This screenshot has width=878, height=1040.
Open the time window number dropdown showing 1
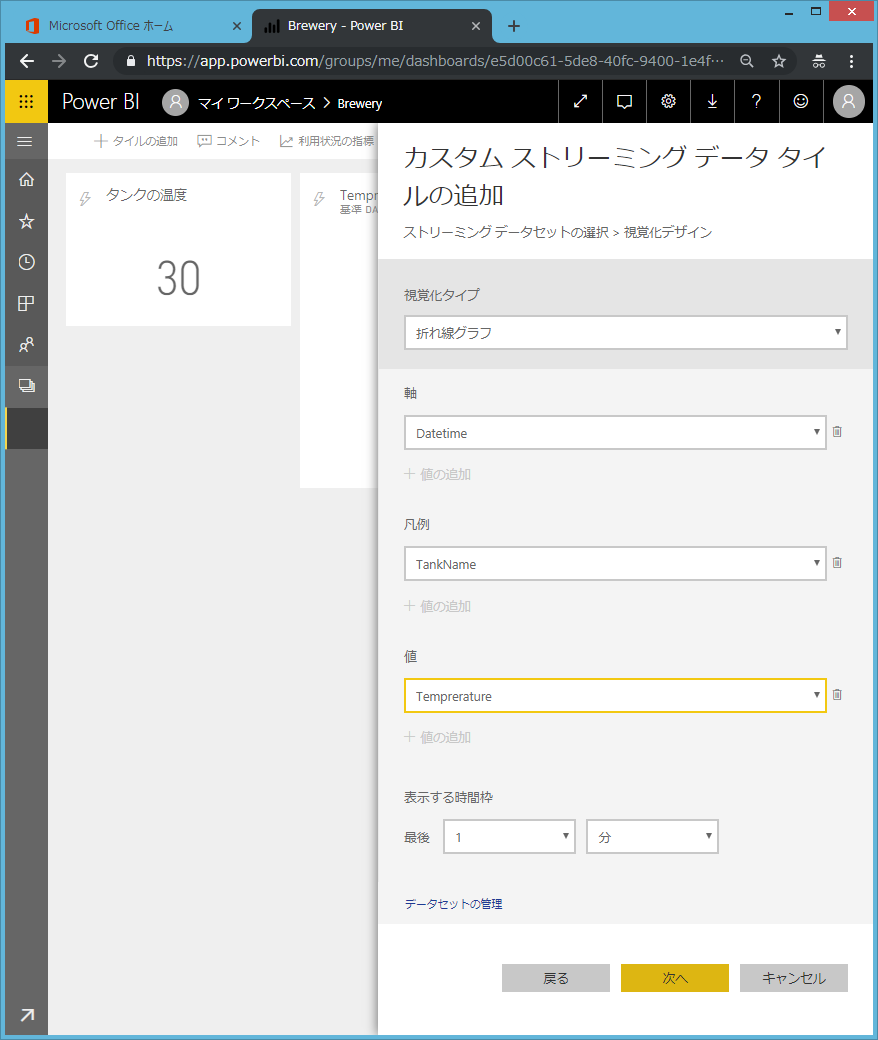point(509,837)
